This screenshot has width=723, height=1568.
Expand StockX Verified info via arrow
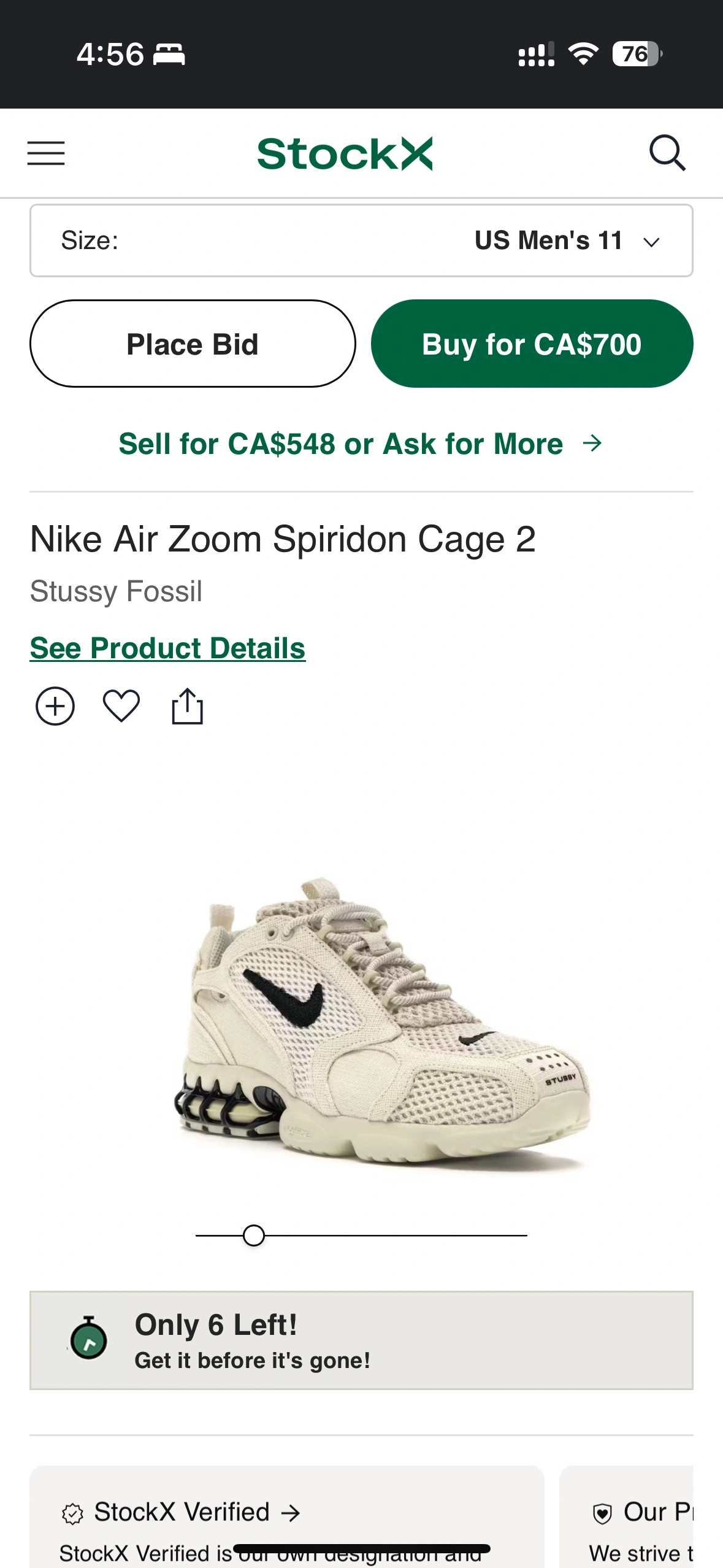pyautogui.click(x=291, y=1513)
